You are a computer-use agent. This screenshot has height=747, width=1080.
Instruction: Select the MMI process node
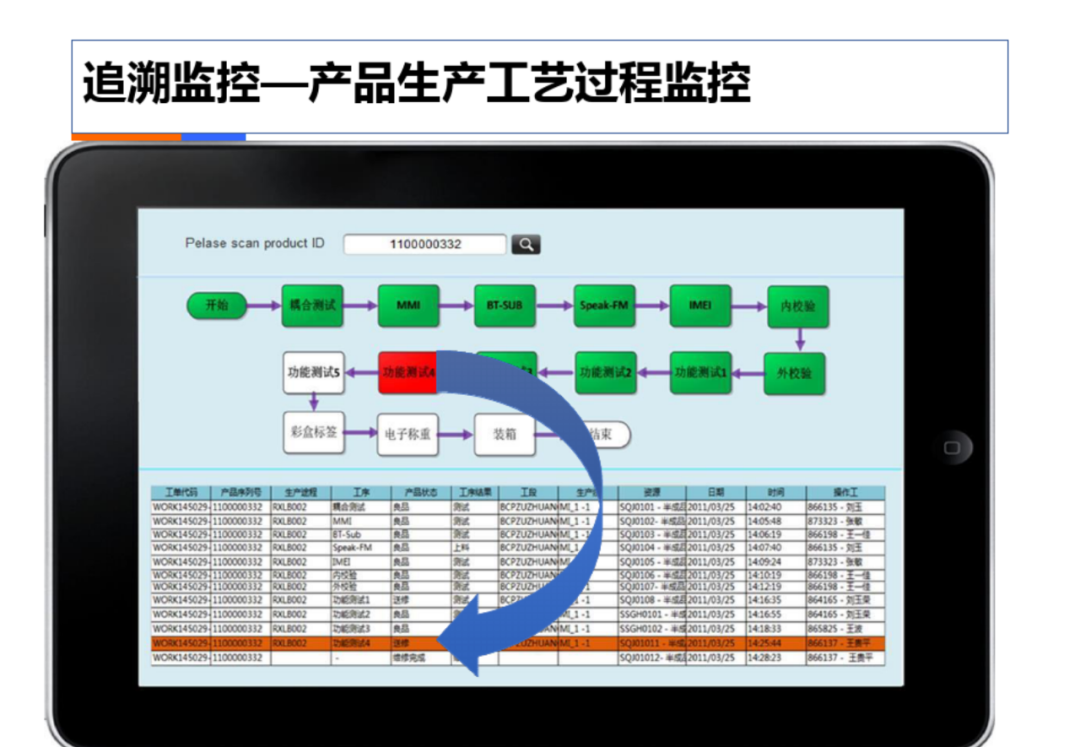click(x=408, y=305)
